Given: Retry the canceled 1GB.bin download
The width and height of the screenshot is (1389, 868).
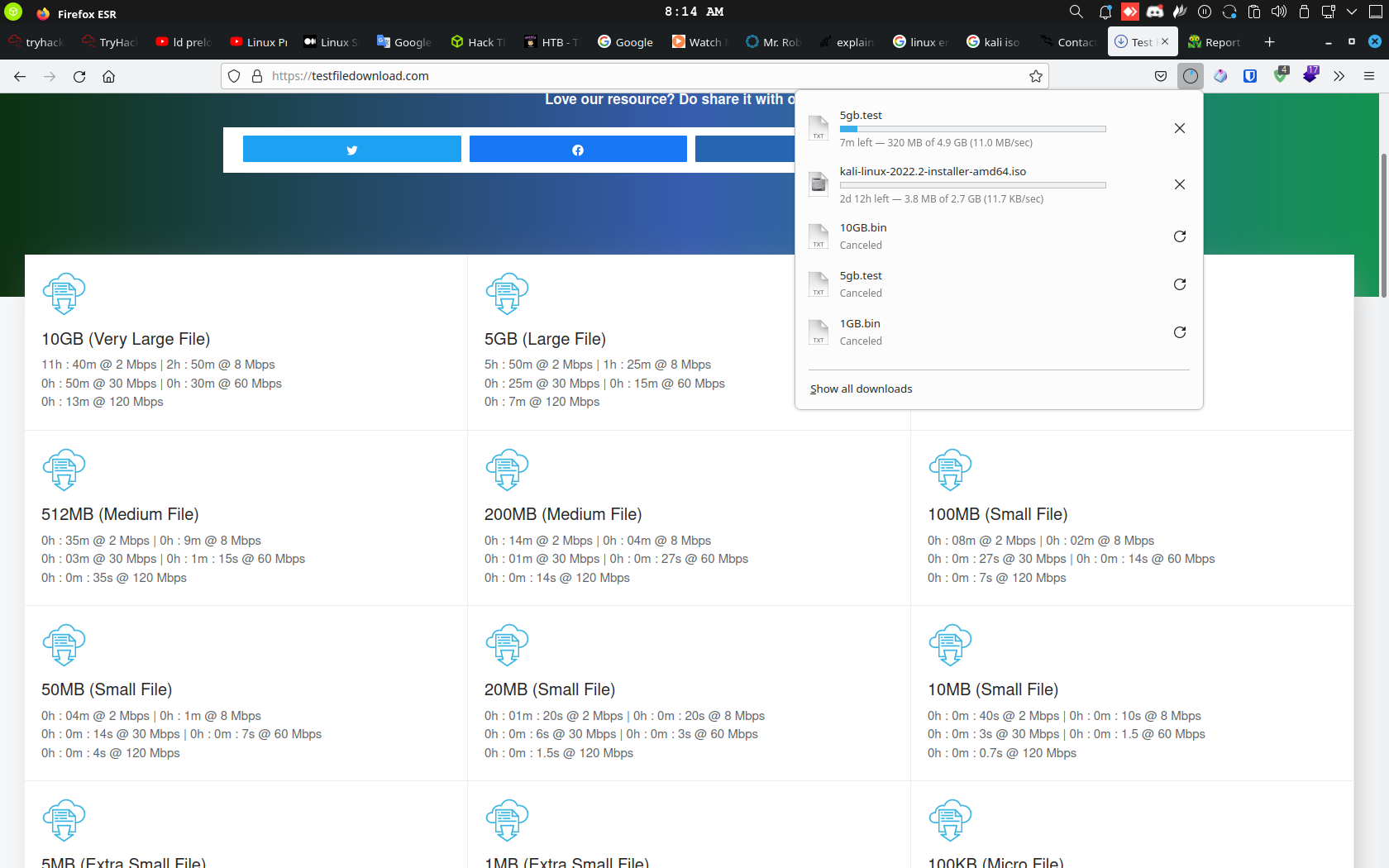Looking at the screenshot, I should pos(1180,332).
